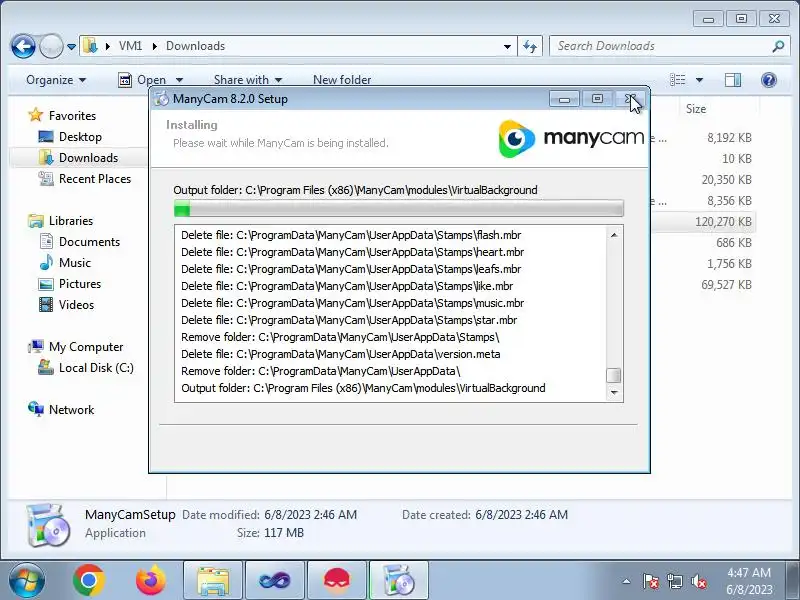Viewport: 800px width, 600px height.
Task: Open the Windows Start menu
Action: tap(26, 581)
